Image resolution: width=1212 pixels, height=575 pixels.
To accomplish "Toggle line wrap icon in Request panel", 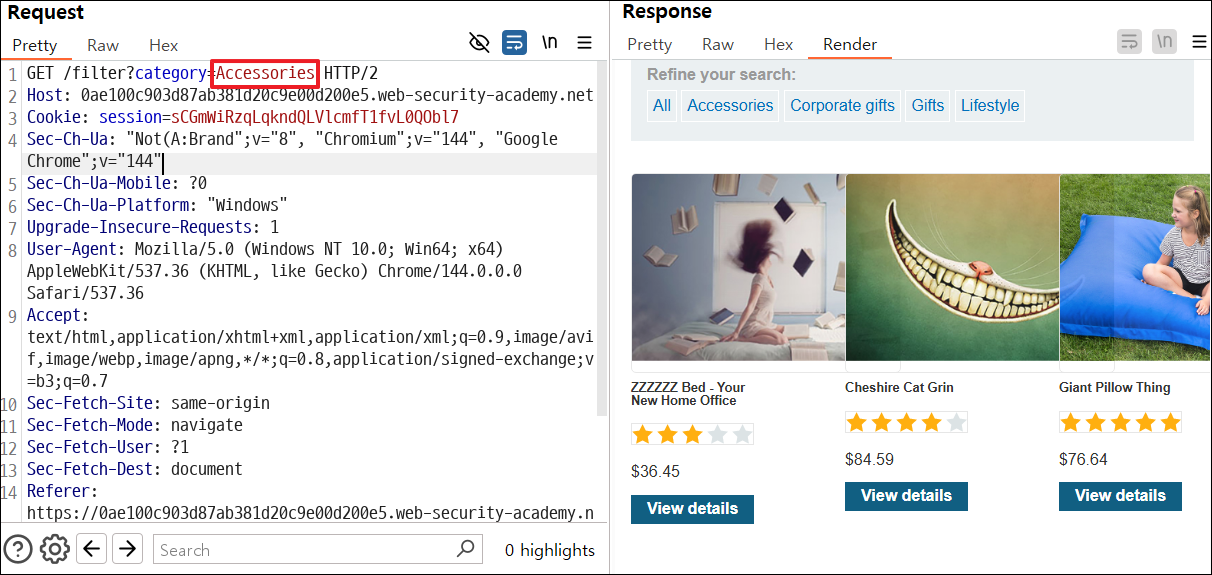I will (x=514, y=42).
